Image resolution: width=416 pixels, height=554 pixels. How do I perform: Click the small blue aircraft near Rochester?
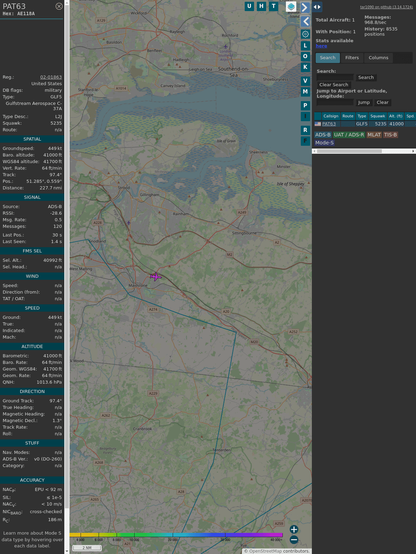coord(129,223)
